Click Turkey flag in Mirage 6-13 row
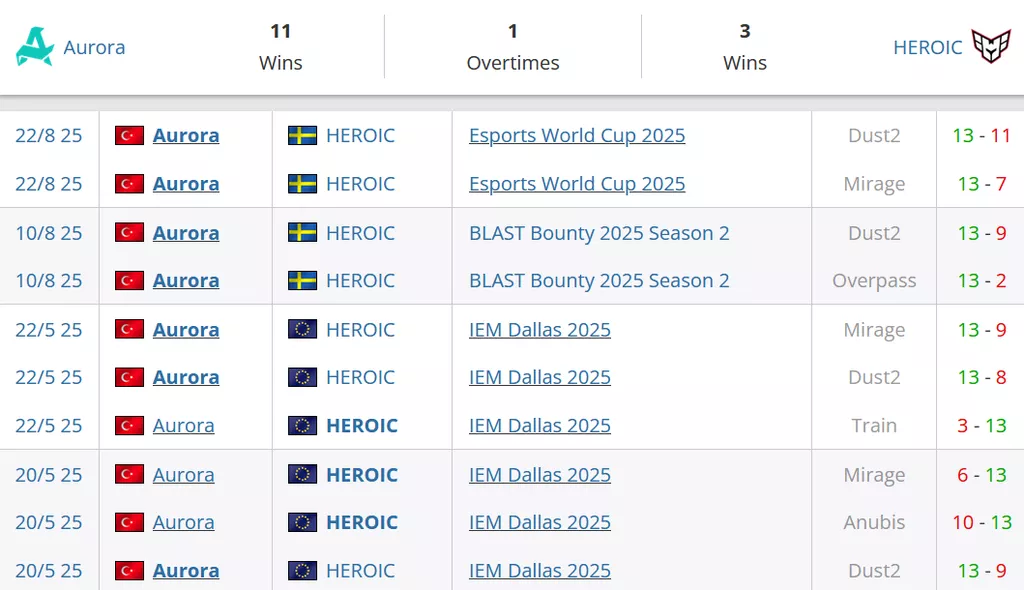 pos(130,475)
